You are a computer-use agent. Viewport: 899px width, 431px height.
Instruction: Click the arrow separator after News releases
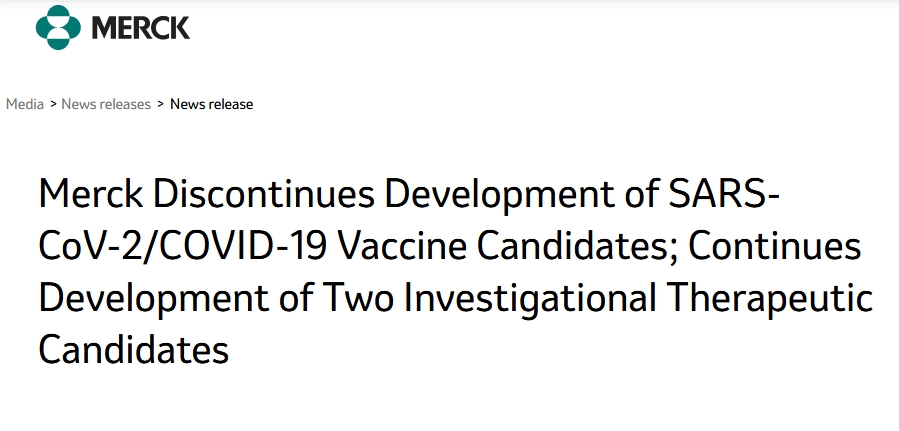pos(161,104)
